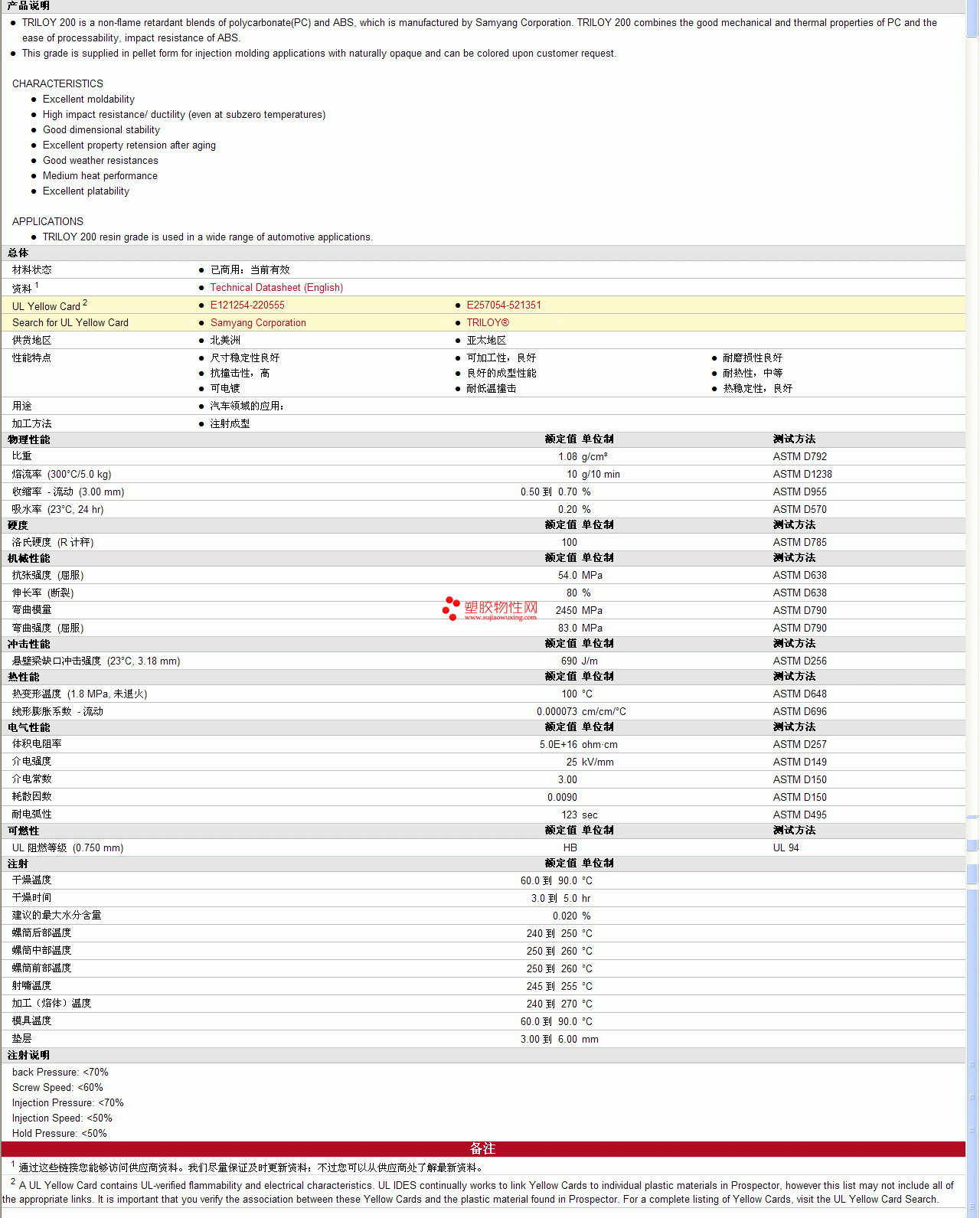Click the 0.000073 cm/cm/°C expansion value
The height and width of the screenshot is (1218, 980).
581,712
